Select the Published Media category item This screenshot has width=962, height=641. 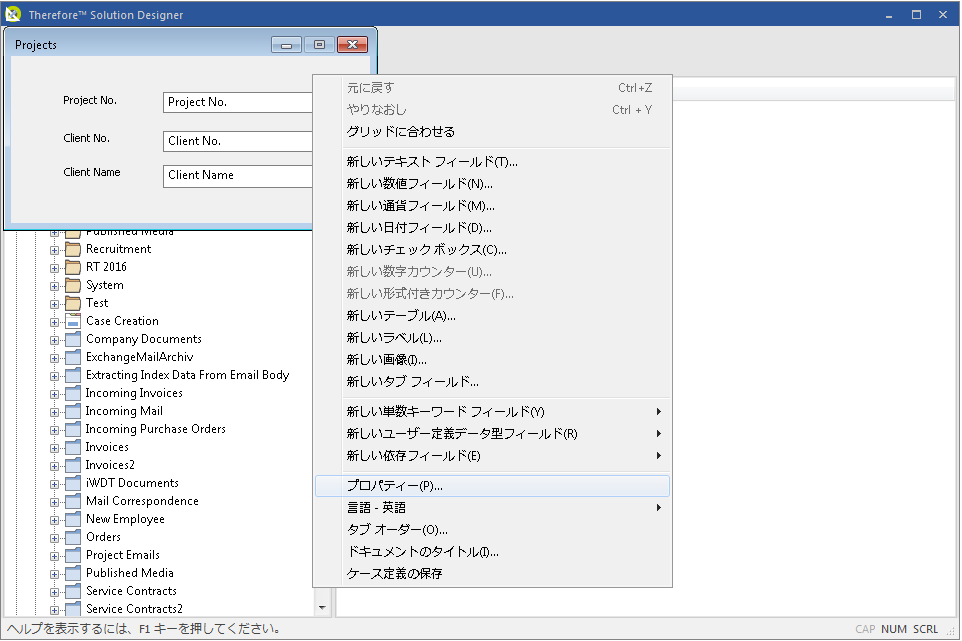tap(129, 574)
